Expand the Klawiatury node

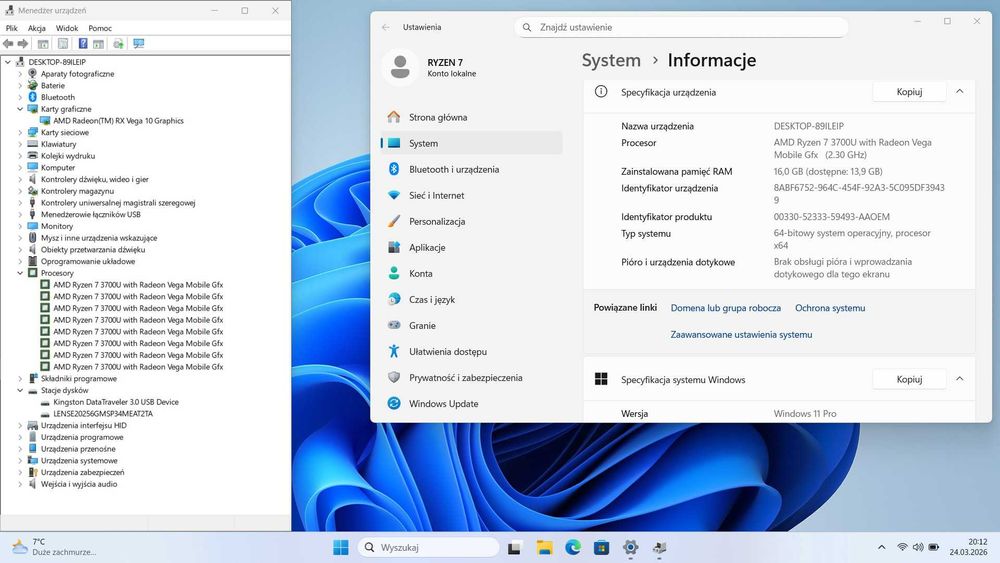click(20, 144)
